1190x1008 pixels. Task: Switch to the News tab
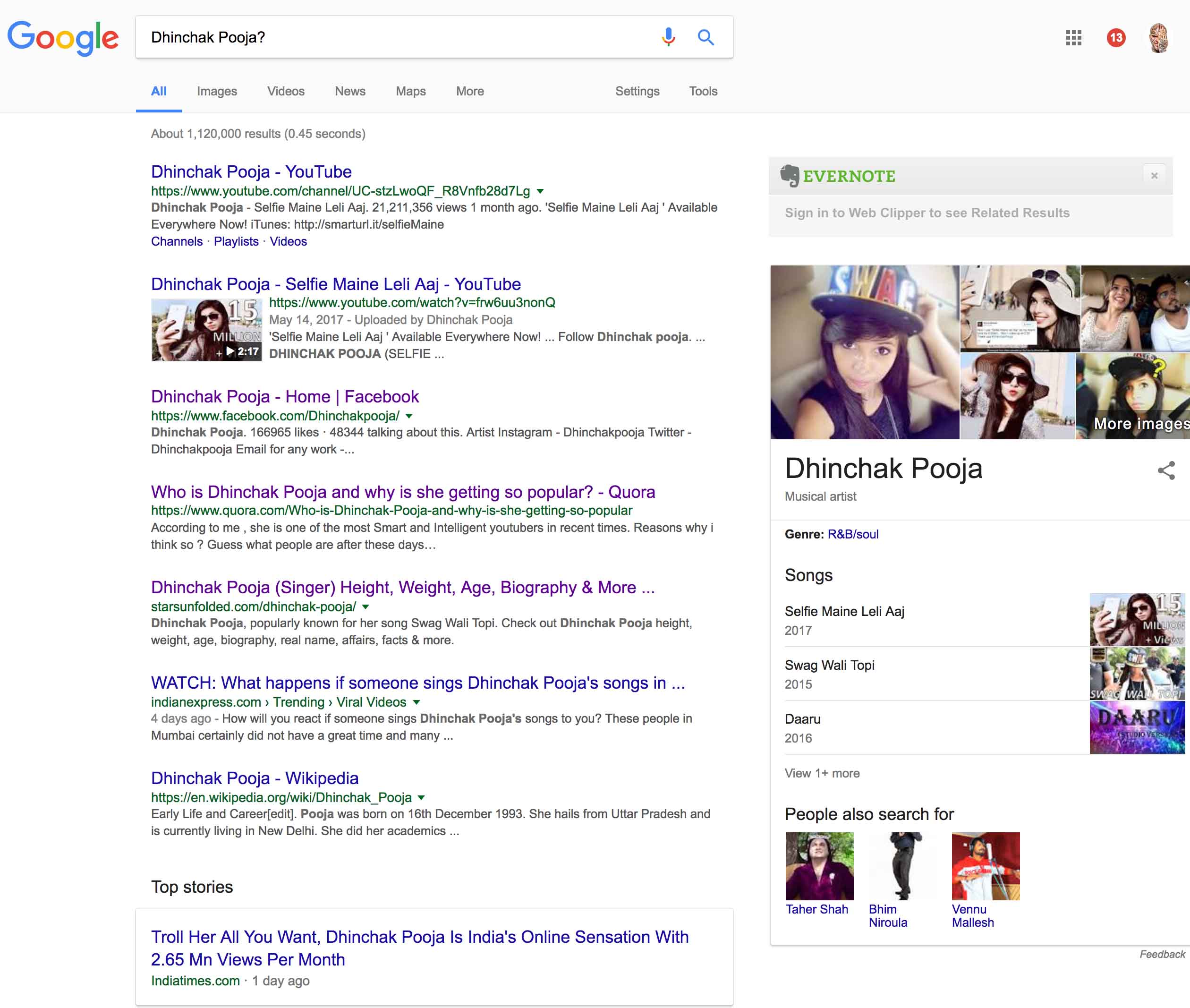[x=349, y=92]
